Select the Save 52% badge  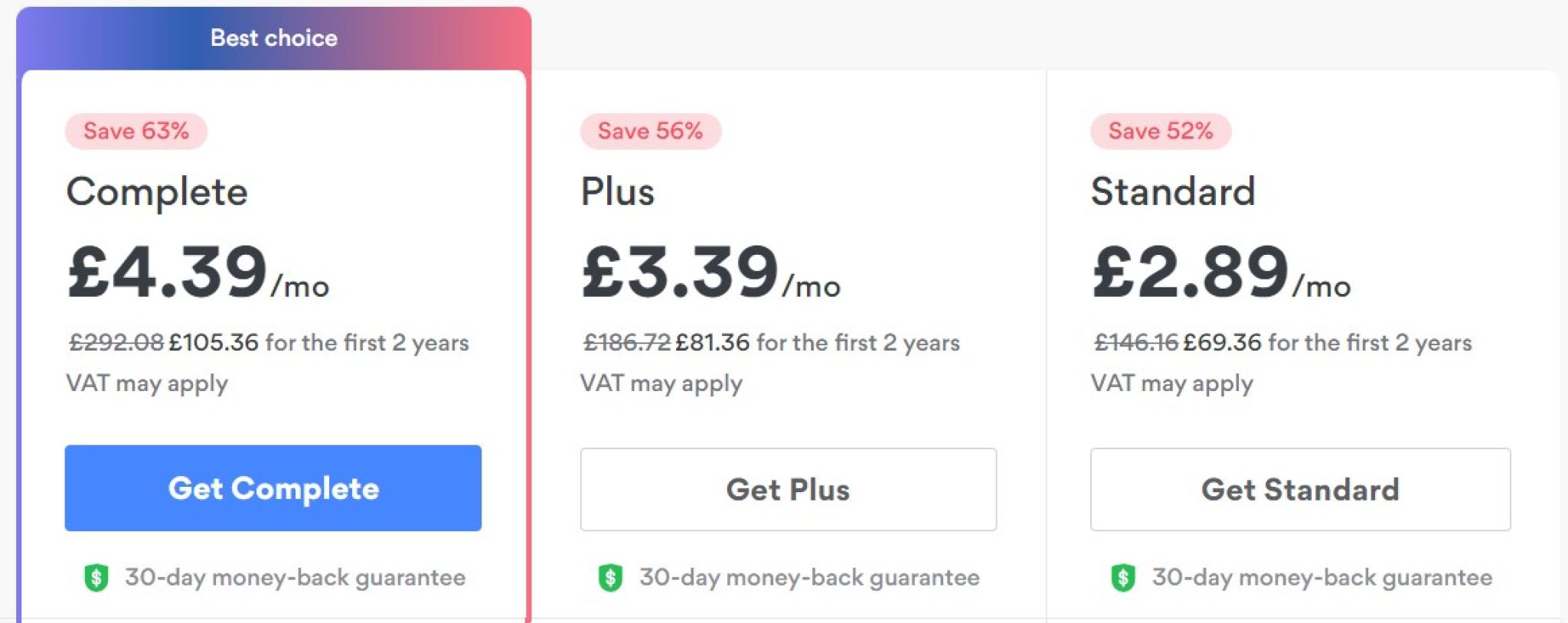(1161, 131)
